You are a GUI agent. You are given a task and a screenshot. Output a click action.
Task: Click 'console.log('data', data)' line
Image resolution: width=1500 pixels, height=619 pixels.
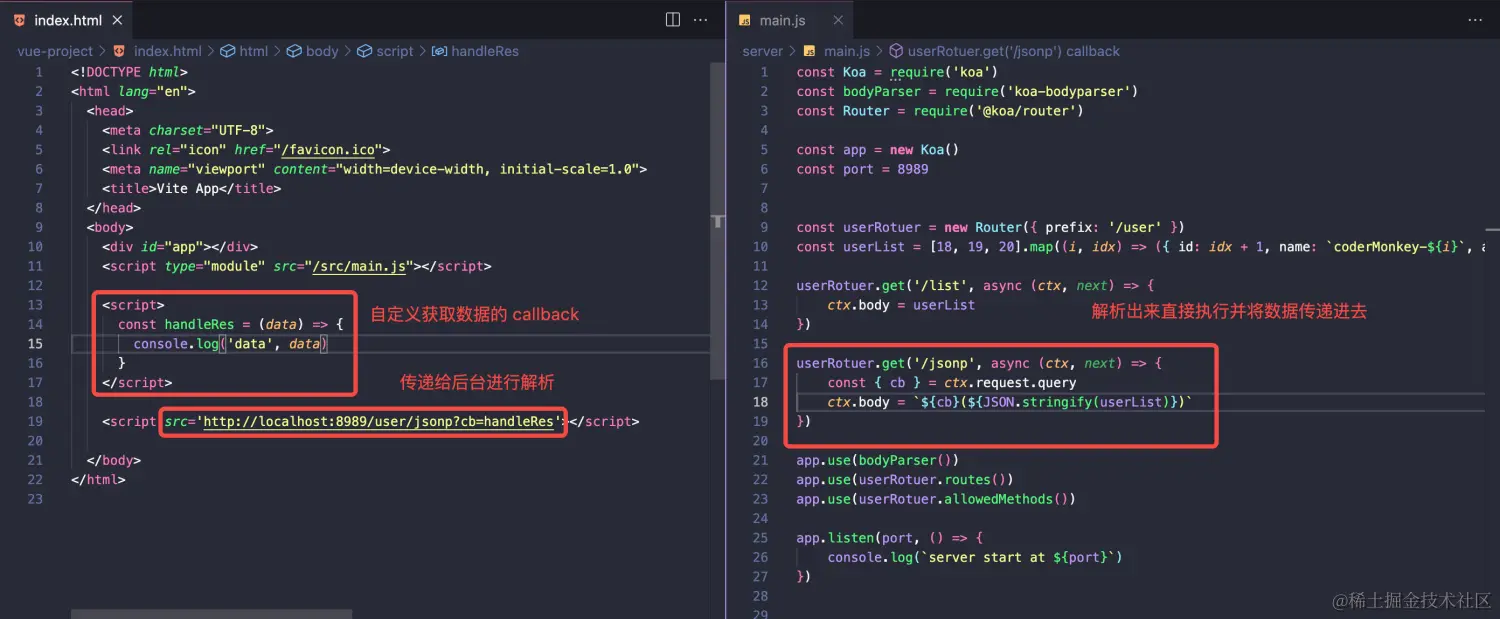pyautogui.click(x=230, y=343)
